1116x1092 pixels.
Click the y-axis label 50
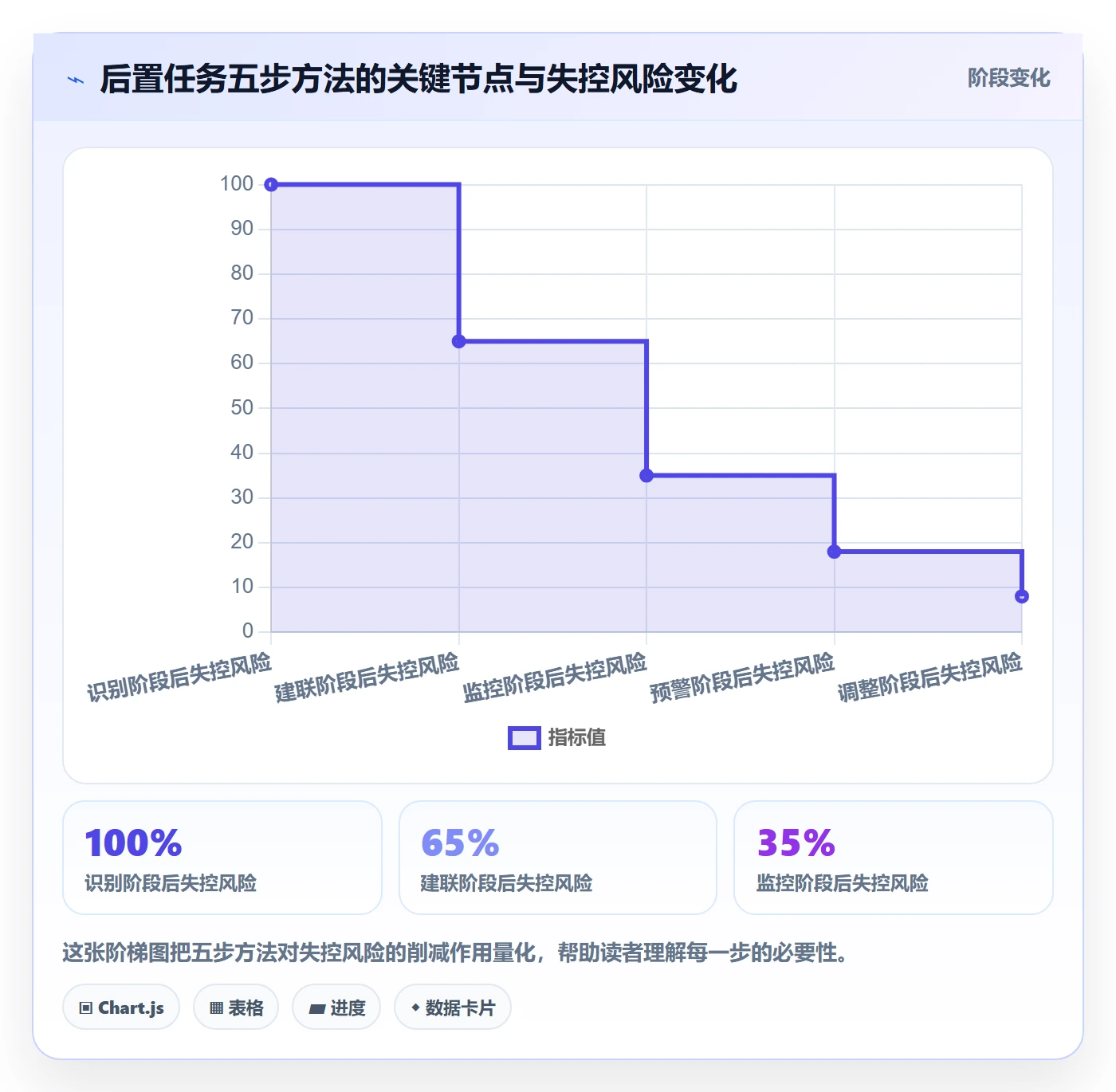click(242, 408)
